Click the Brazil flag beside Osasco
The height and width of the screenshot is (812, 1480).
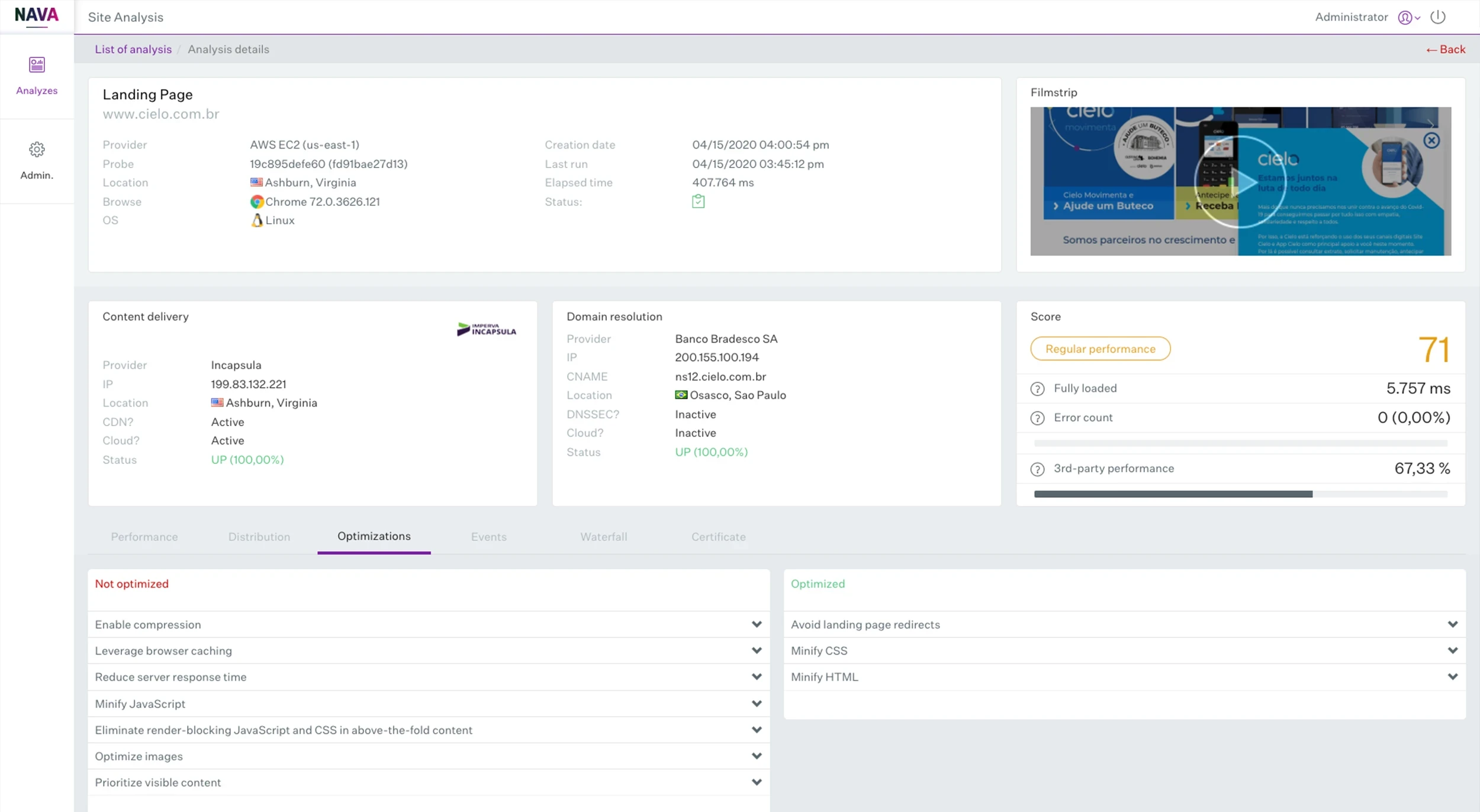point(681,395)
